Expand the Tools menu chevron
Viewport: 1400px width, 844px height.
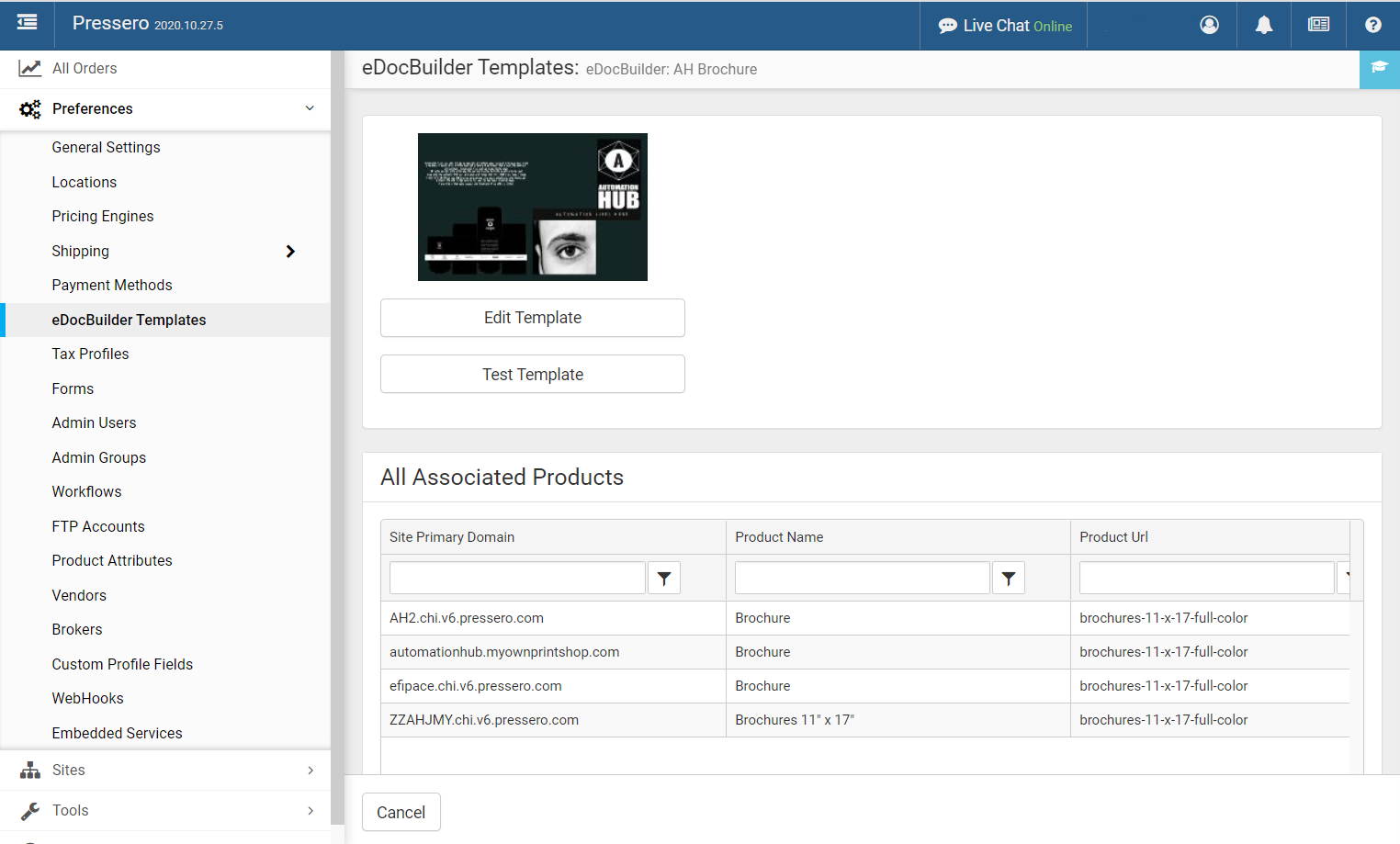pos(310,810)
